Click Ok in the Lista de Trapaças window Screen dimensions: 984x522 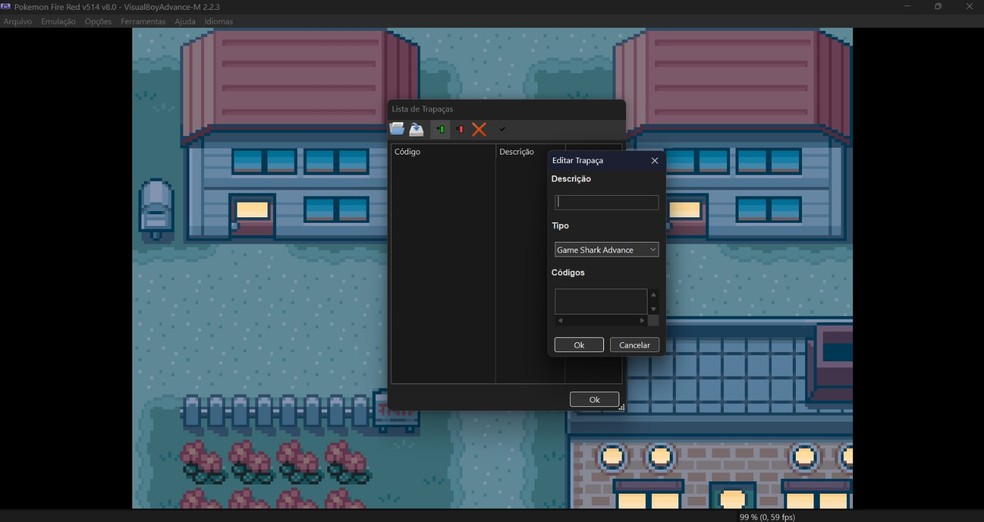(x=594, y=400)
